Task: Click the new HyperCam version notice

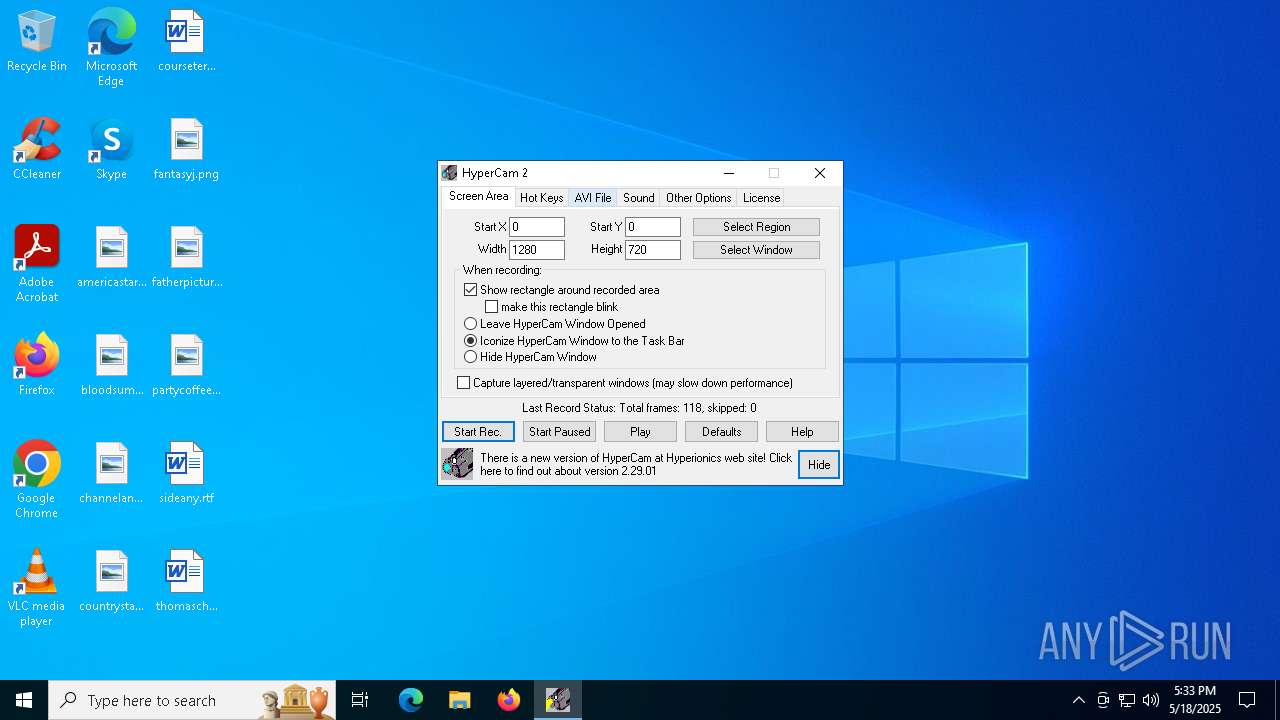Action: tap(636, 464)
